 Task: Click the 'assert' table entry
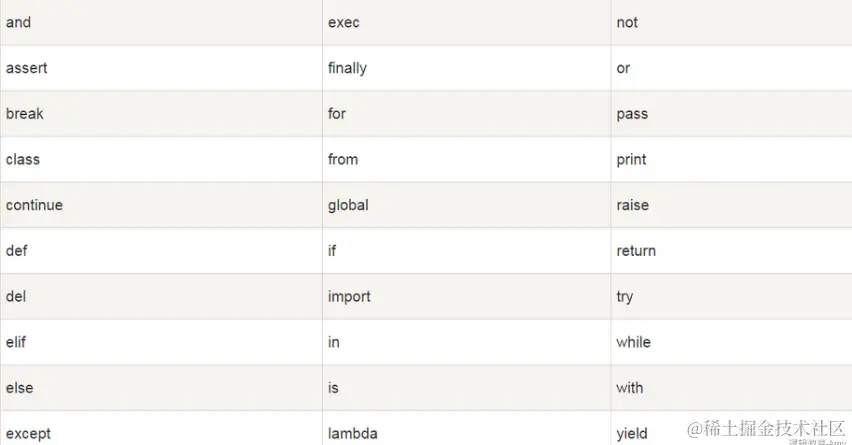27,68
